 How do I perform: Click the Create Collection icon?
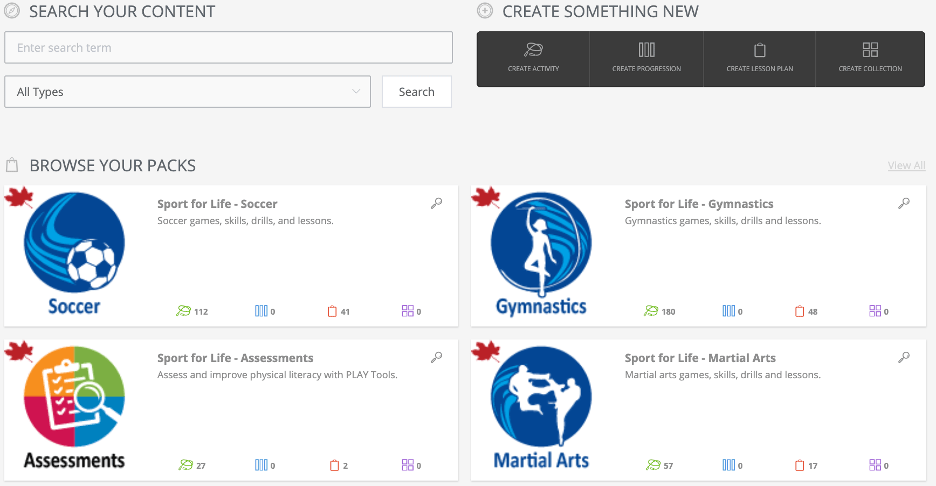point(870,50)
